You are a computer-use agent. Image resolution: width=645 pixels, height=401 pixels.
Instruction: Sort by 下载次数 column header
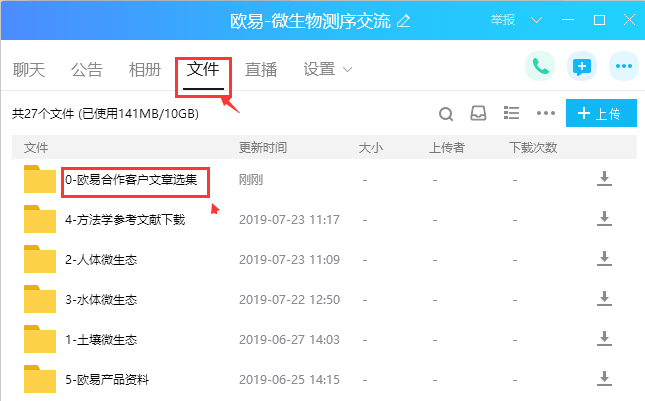click(x=533, y=148)
